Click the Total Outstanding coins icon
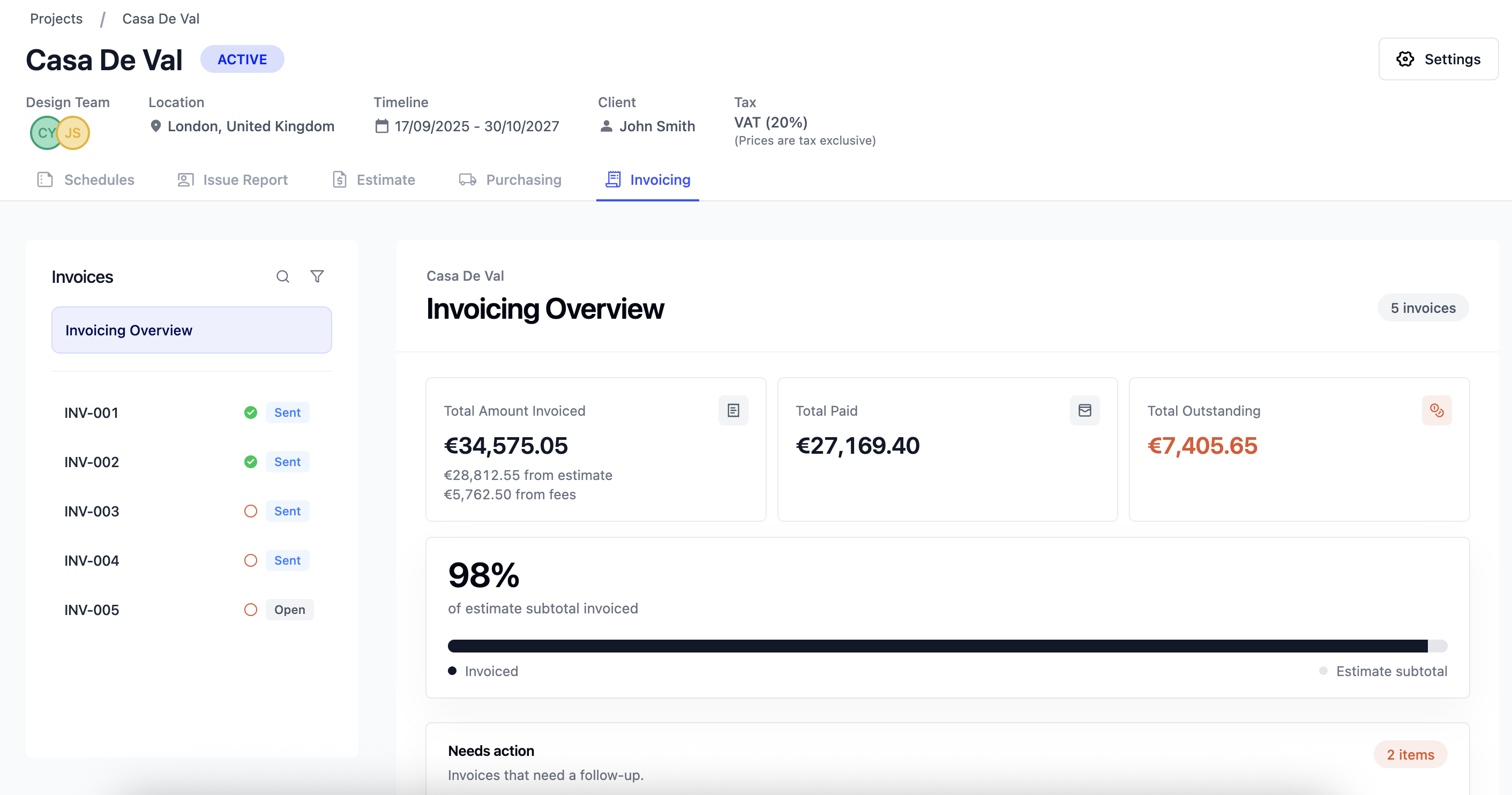This screenshot has height=795, width=1512. [x=1436, y=410]
